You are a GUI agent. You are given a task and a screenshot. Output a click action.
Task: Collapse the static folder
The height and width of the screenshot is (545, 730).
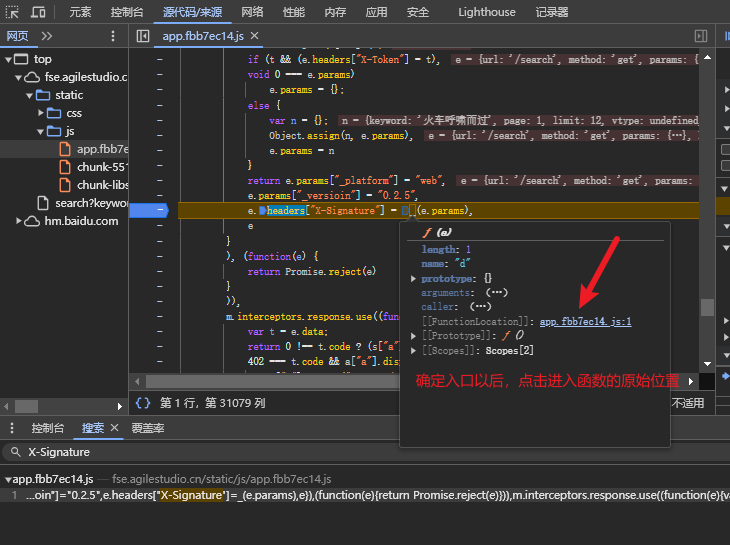coord(29,95)
